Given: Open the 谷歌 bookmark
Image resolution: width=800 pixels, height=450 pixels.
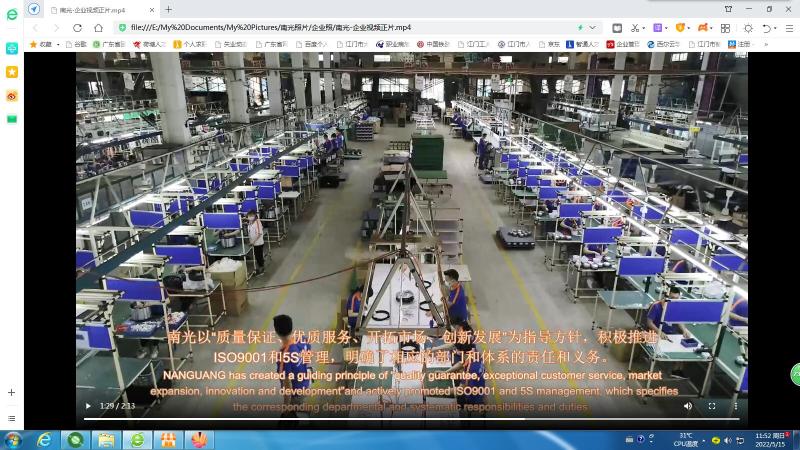Looking at the screenshot, I should 76,44.
